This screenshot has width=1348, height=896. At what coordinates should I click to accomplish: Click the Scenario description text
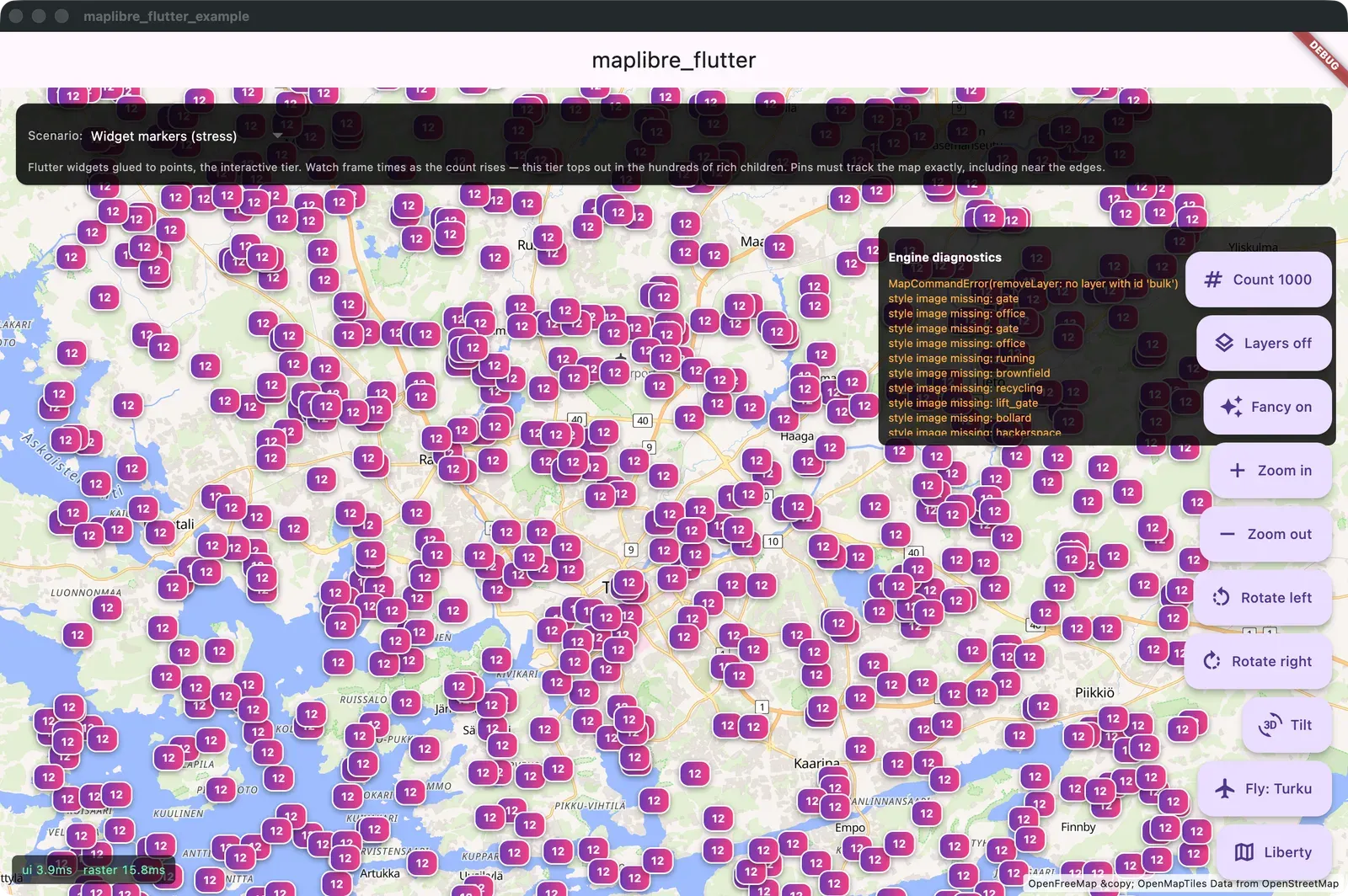click(x=566, y=168)
